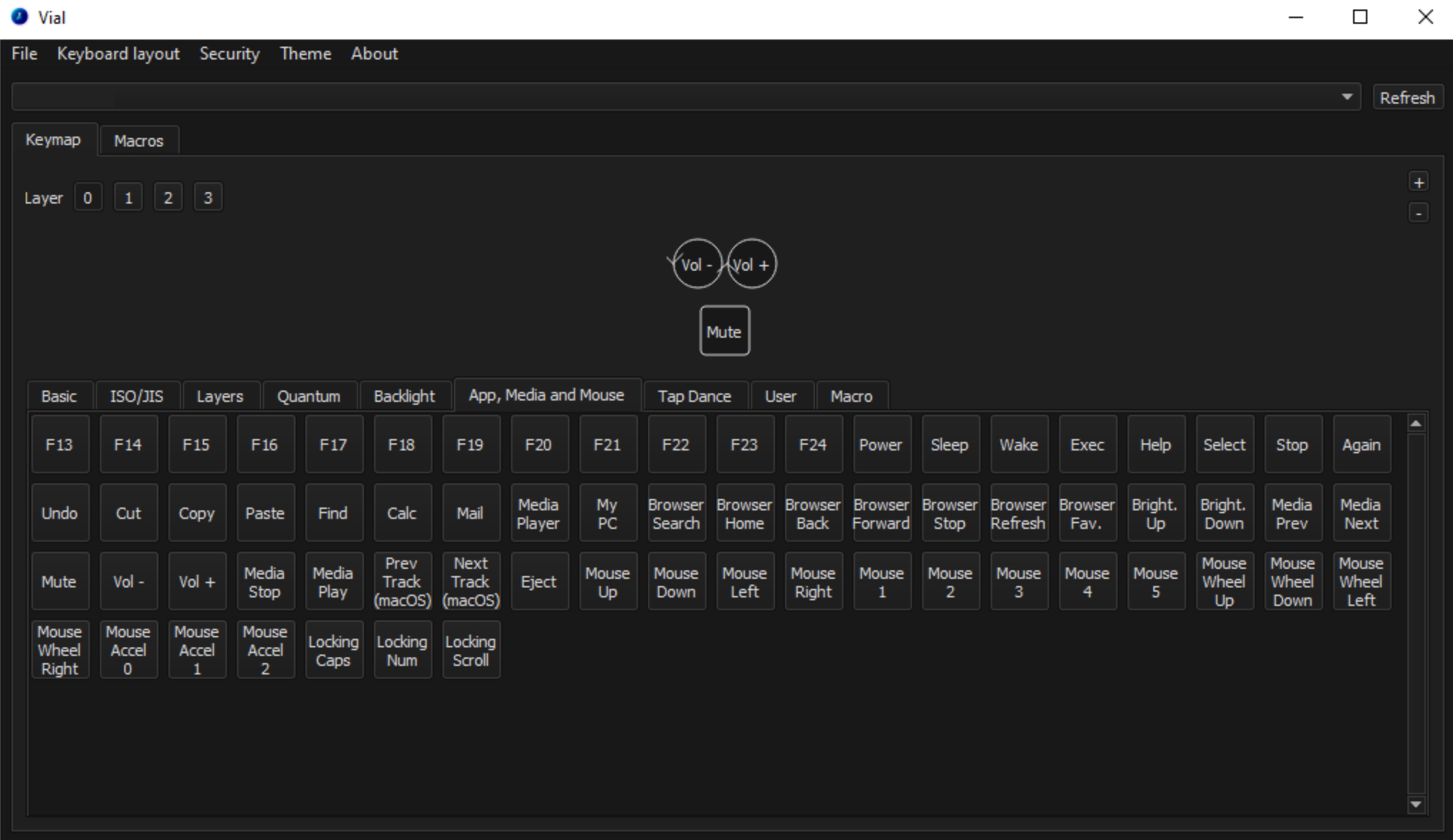Switch to layer 0
Viewport: 1453px width, 840px height.
click(88, 198)
